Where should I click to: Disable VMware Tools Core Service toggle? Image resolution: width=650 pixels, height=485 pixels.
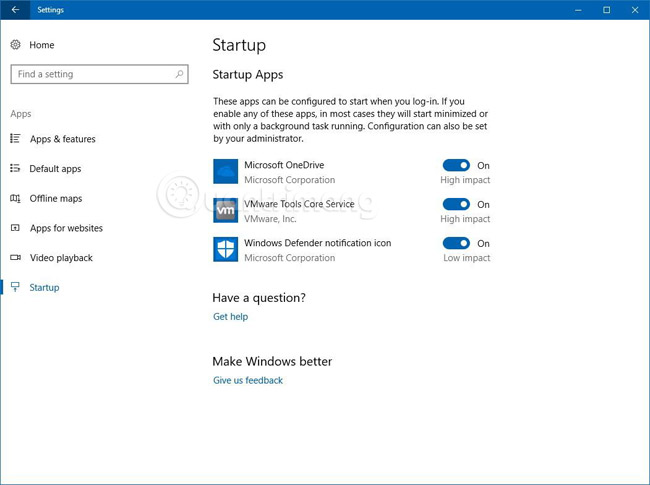(456, 204)
